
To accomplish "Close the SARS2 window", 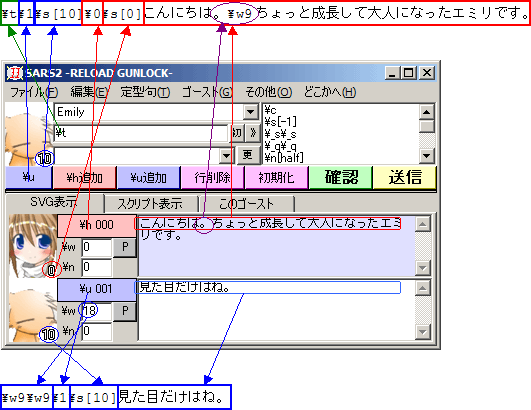I will [427, 73].
